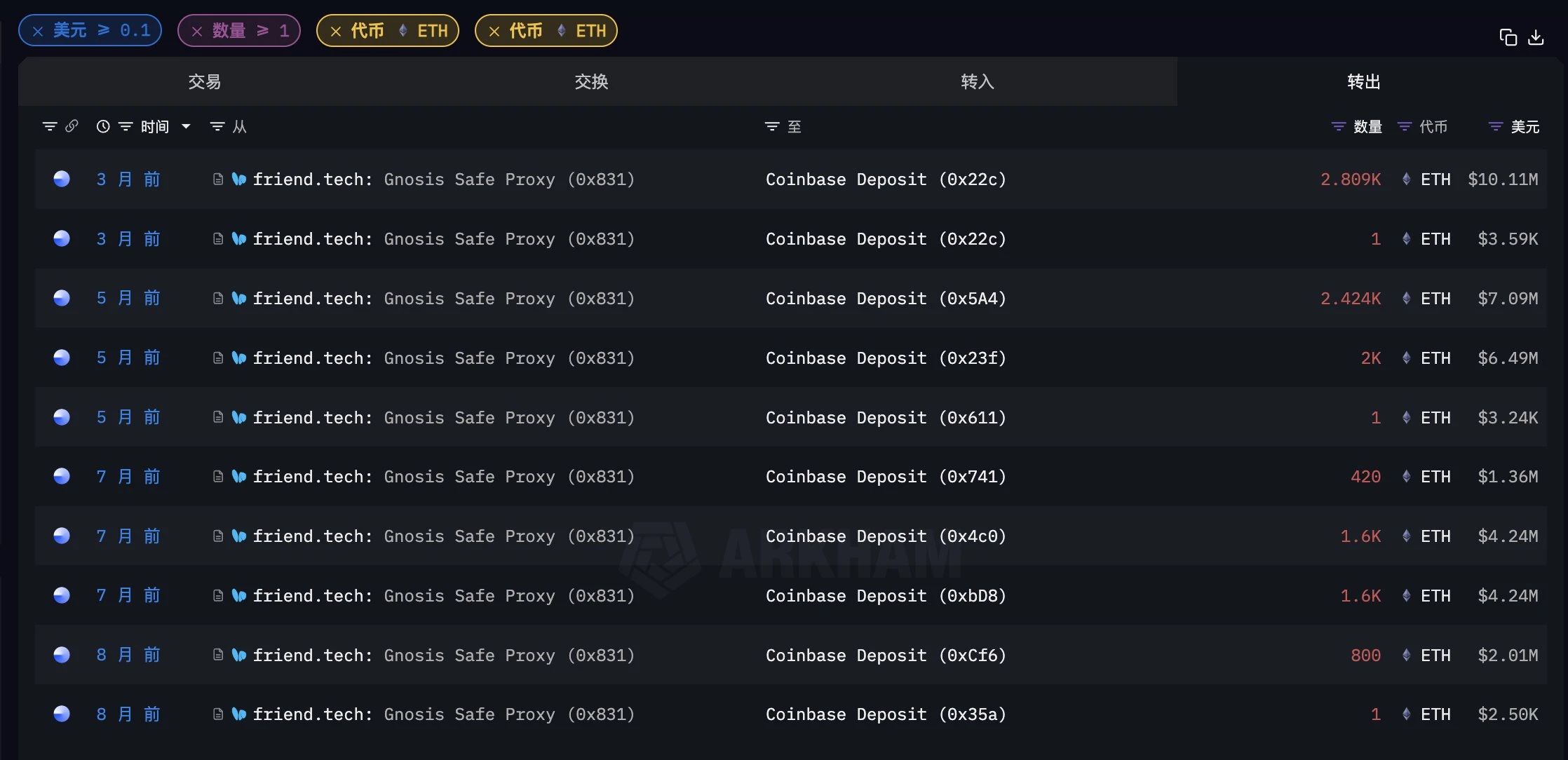
Task: Click the clock time format icon
Action: (103, 126)
